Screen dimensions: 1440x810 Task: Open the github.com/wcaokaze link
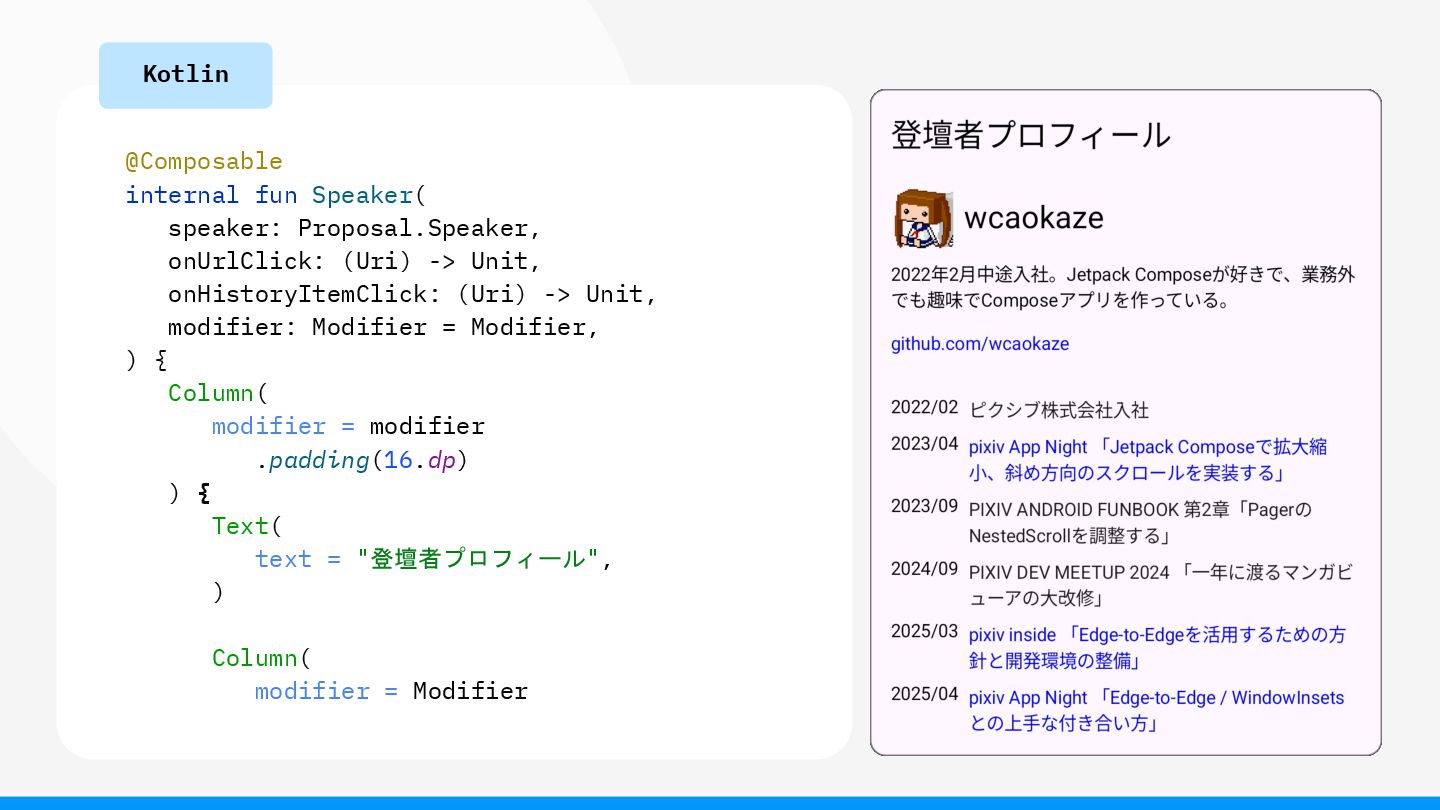coord(980,344)
